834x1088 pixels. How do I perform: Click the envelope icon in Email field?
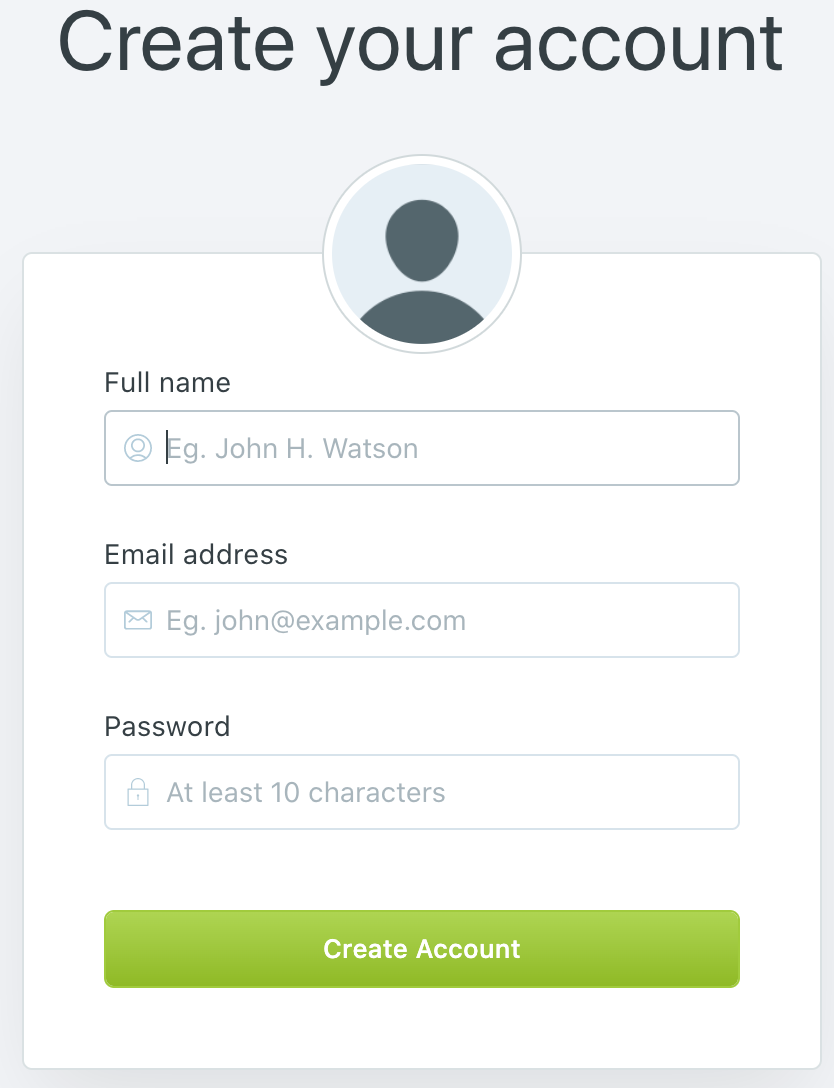[137, 620]
